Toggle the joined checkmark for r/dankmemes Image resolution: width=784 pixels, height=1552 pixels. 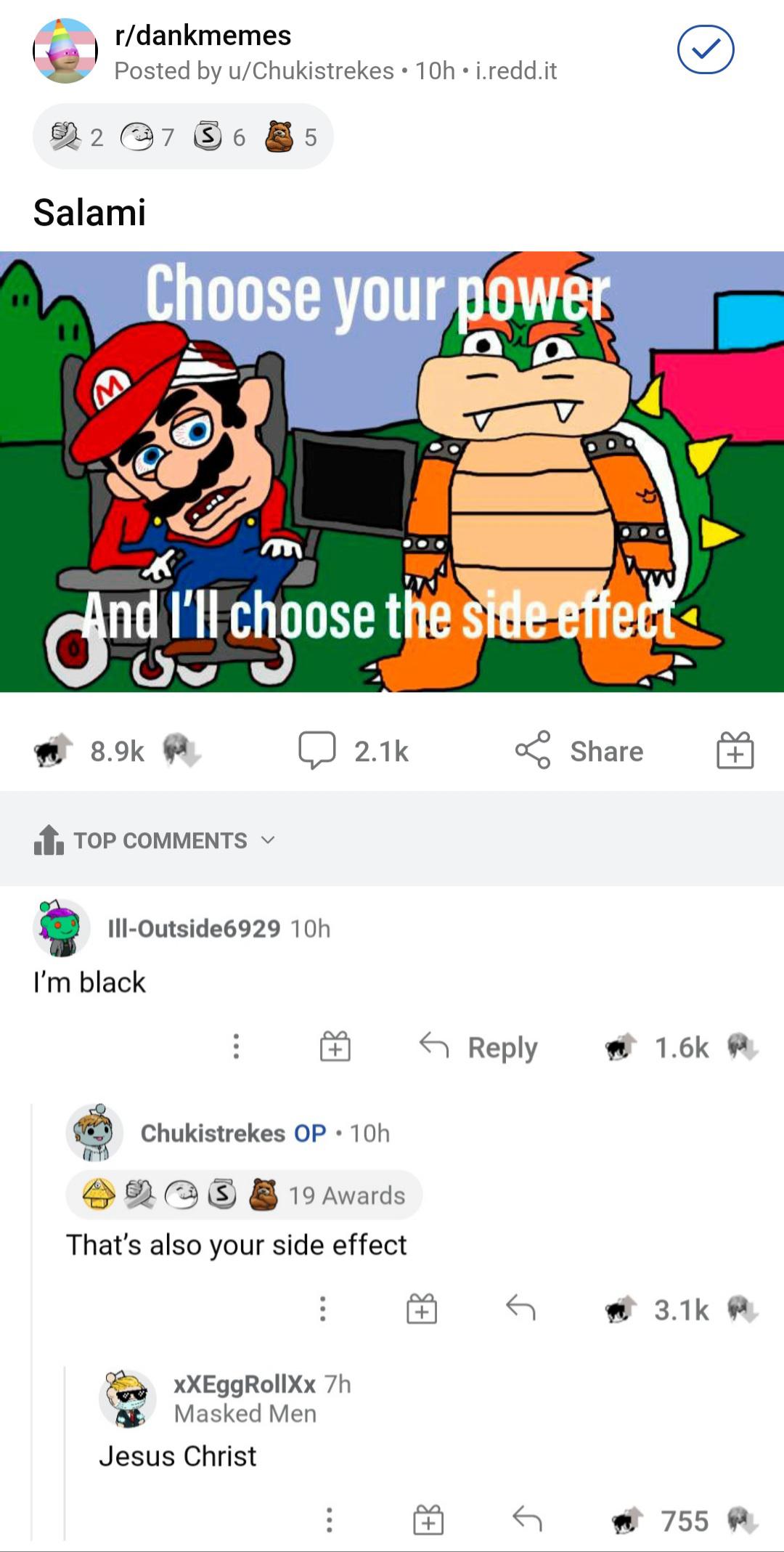point(706,49)
